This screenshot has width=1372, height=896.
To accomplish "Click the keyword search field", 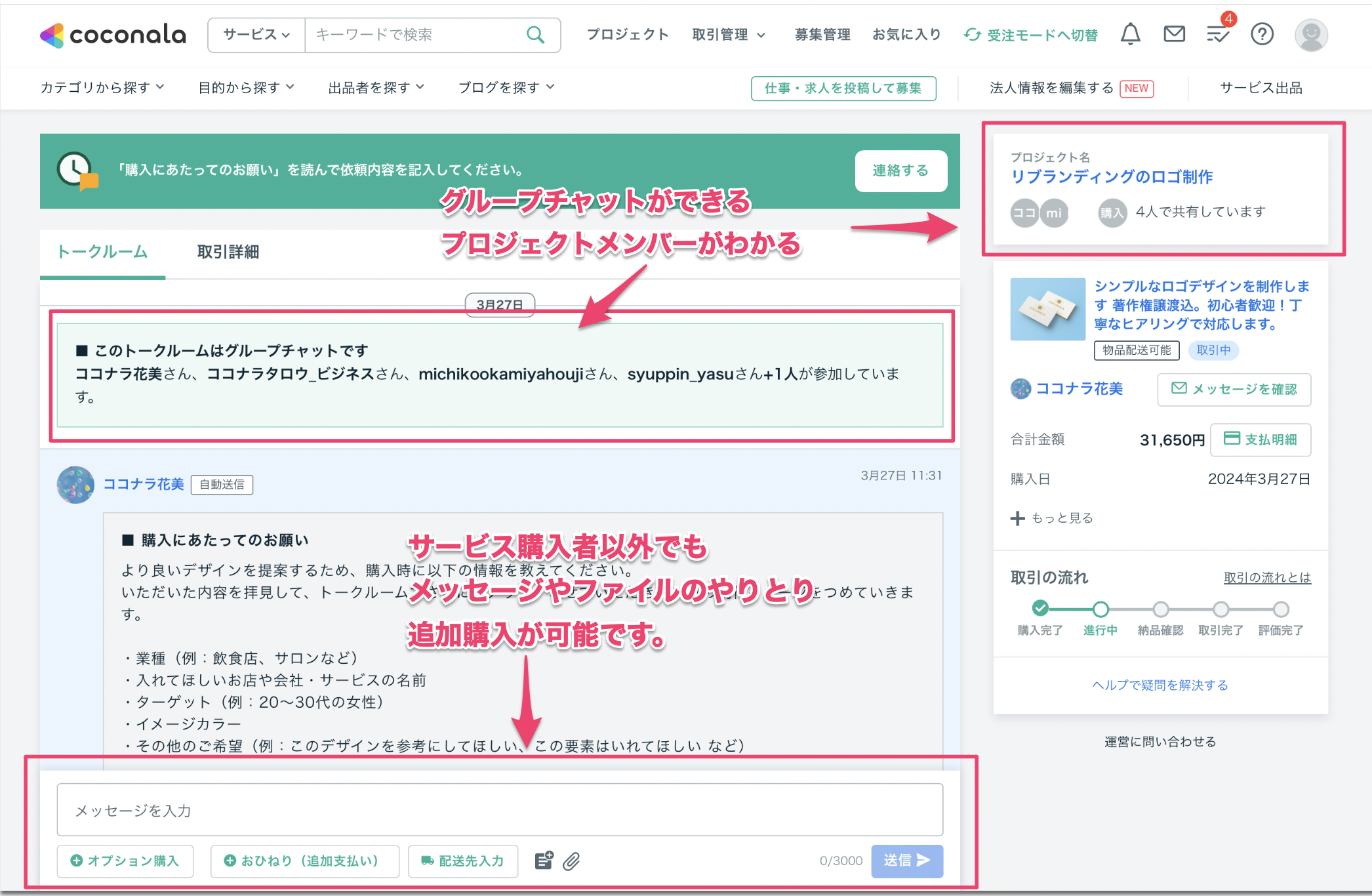I will (x=416, y=35).
